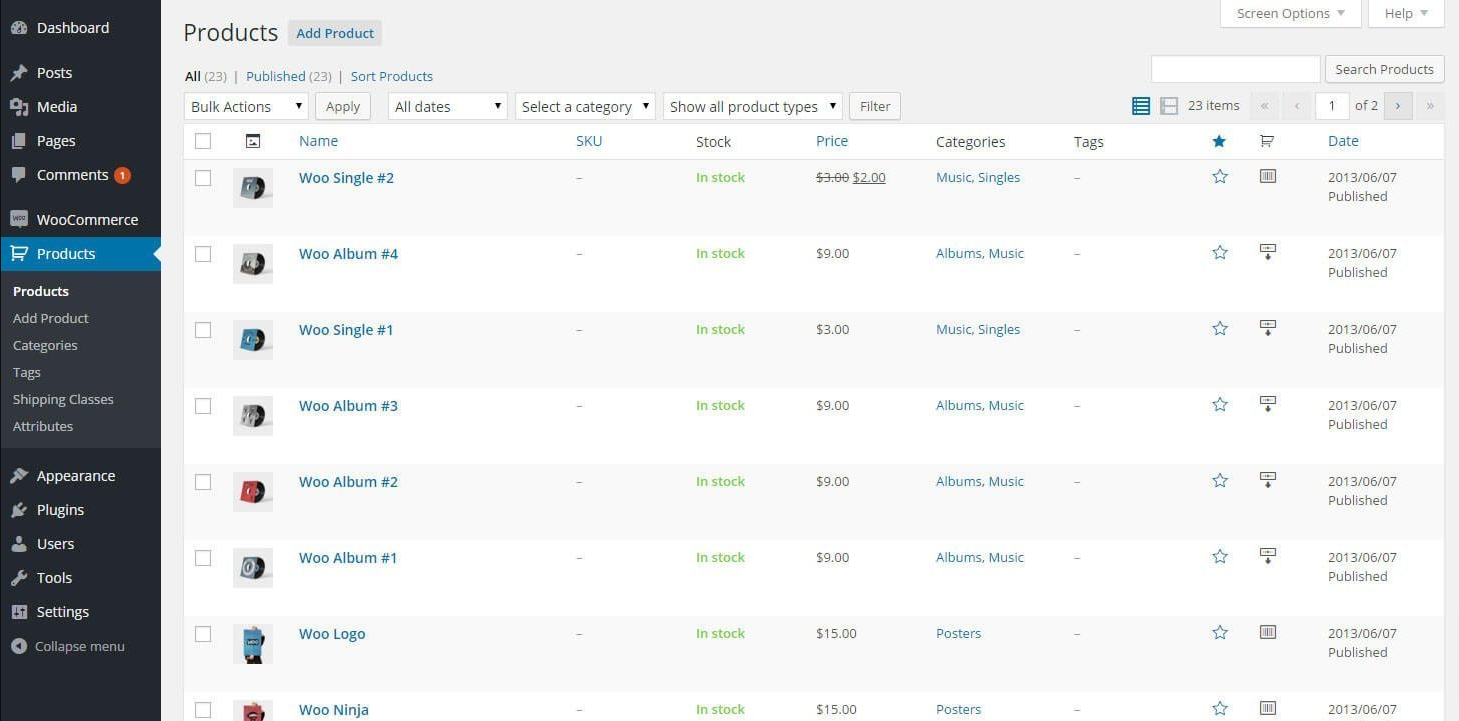The height and width of the screenshot is (721, 1459).
Task: Open Posts menu
Action: [80, 73]
